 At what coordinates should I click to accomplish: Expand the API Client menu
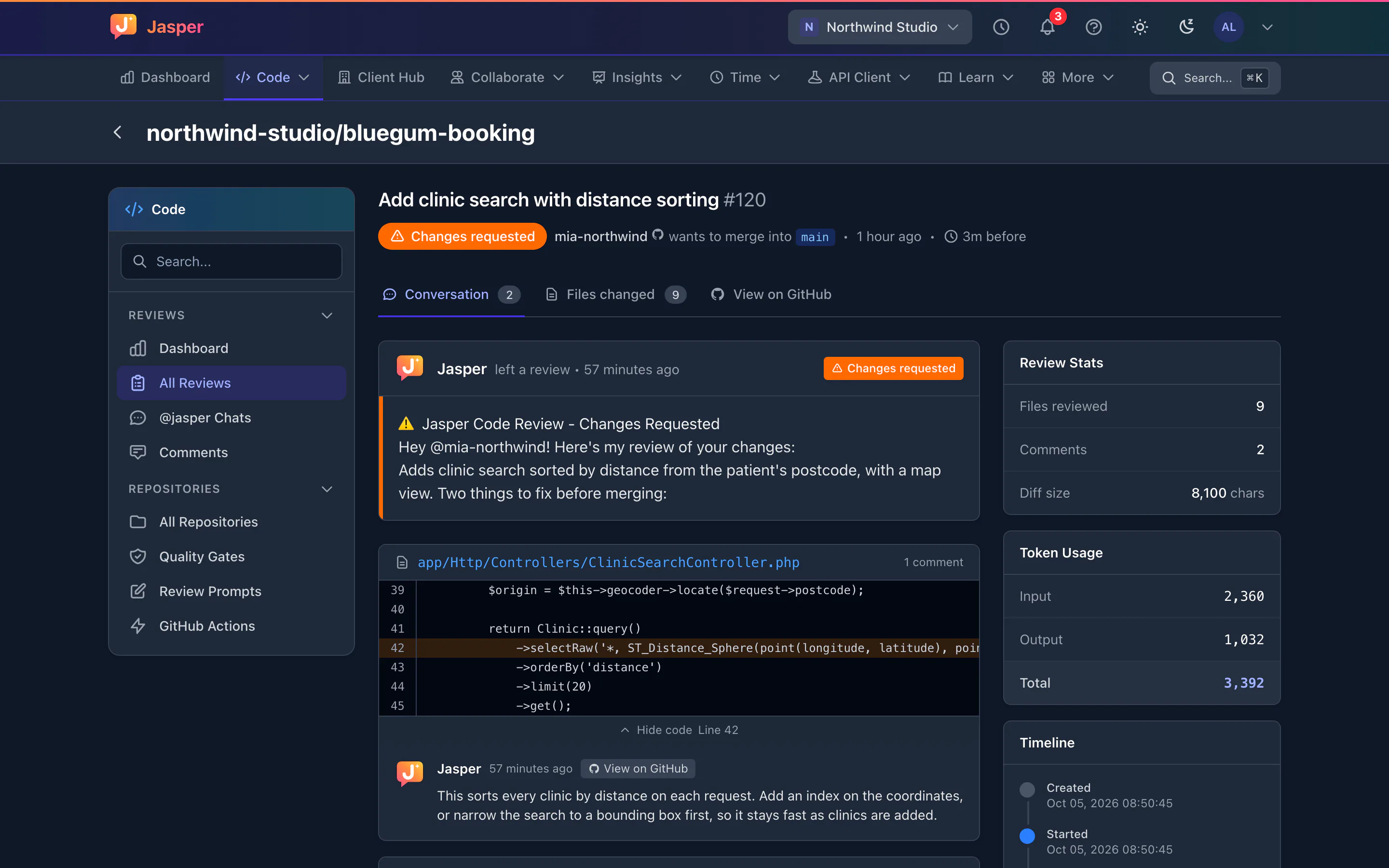[859, 78]
